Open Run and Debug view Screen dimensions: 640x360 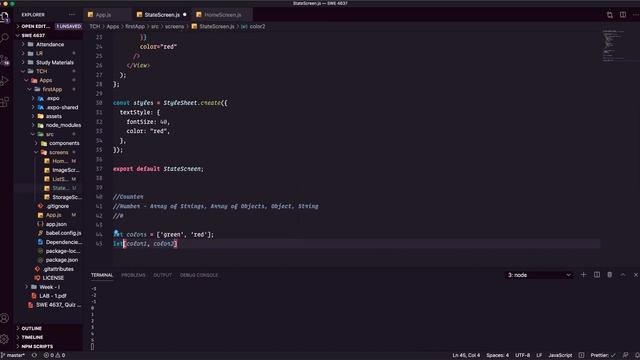point(5,81)
